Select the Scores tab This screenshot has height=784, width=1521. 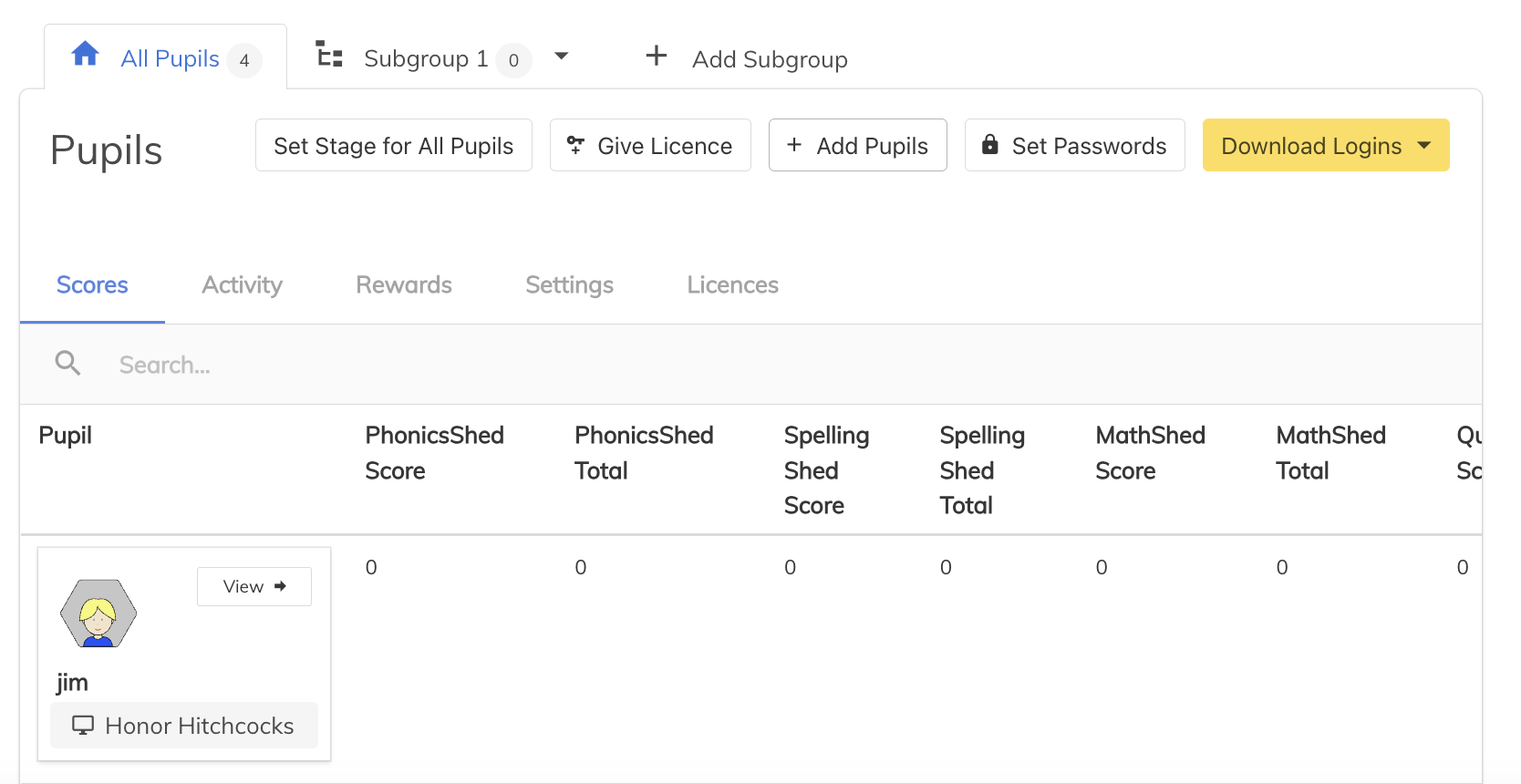pyautogui.click(x=92, y=285)
